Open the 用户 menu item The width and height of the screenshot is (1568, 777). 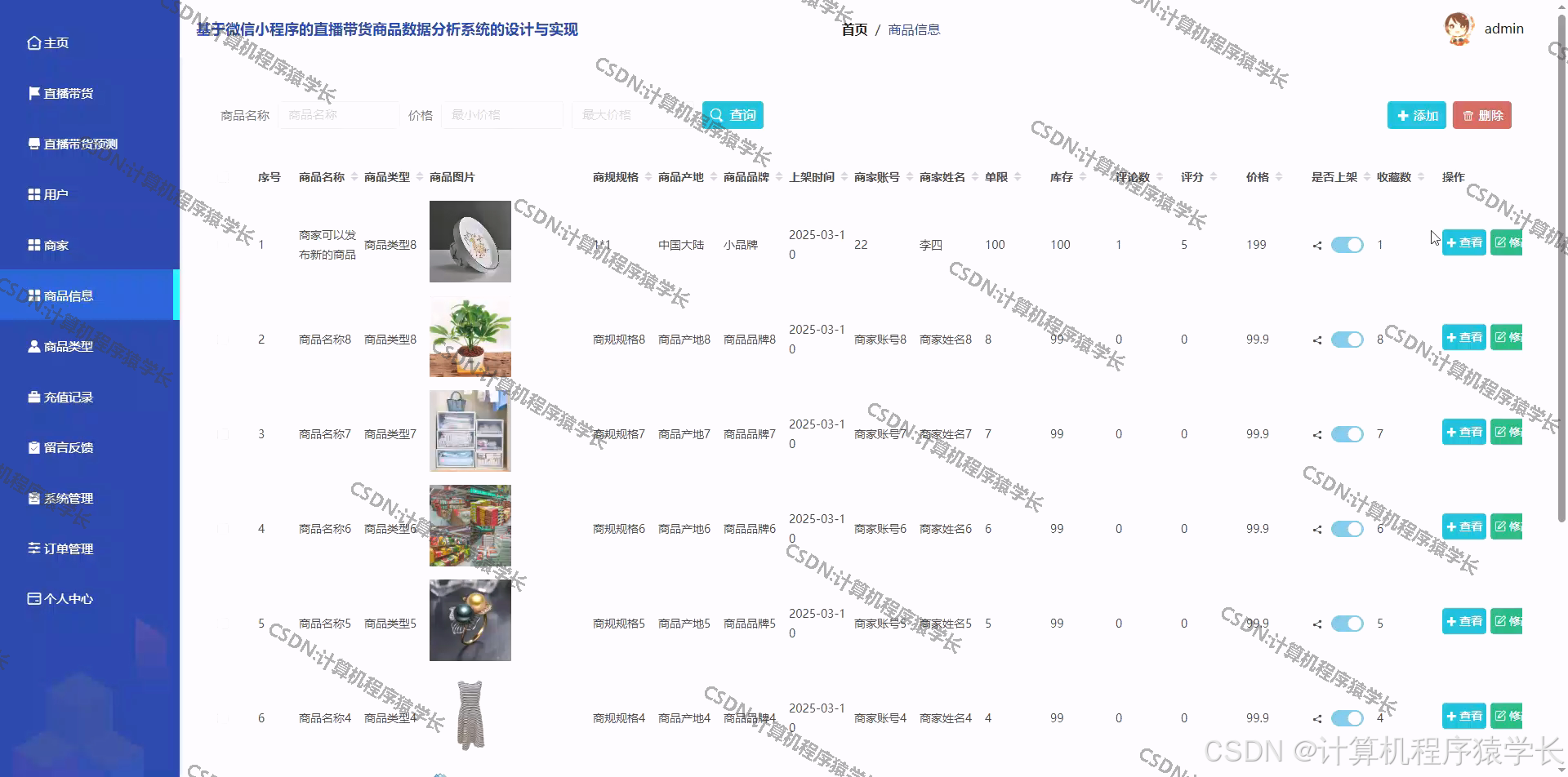47,195
